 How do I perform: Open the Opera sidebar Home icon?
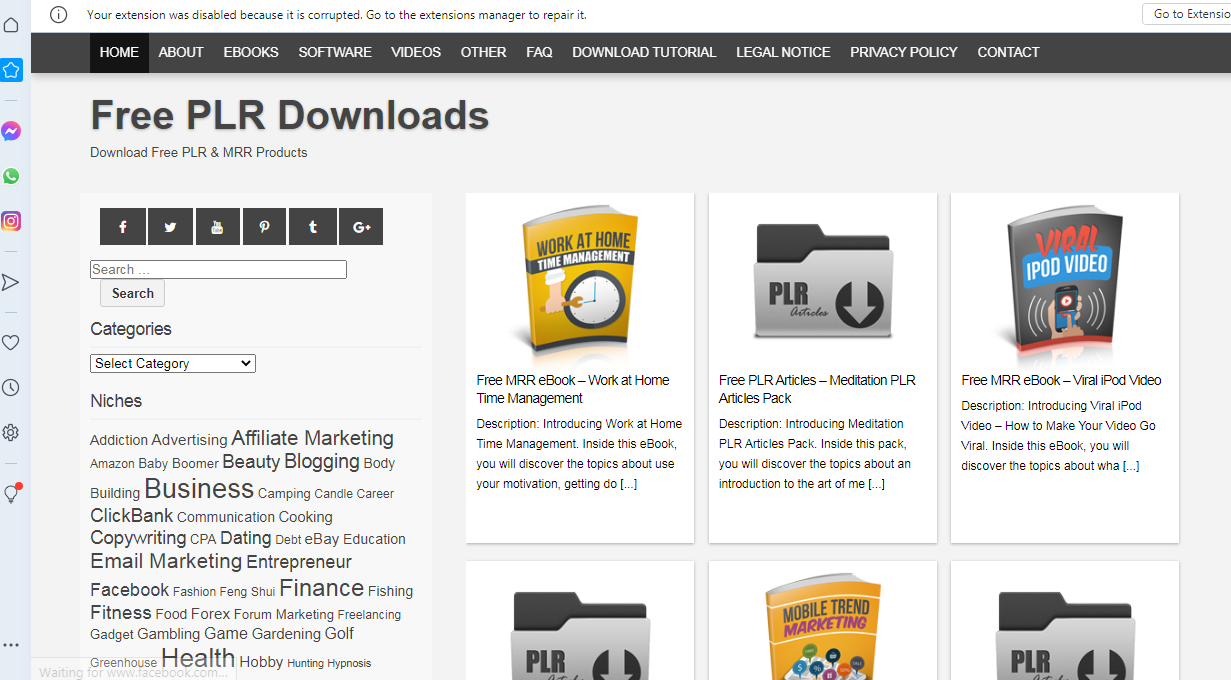11,25
